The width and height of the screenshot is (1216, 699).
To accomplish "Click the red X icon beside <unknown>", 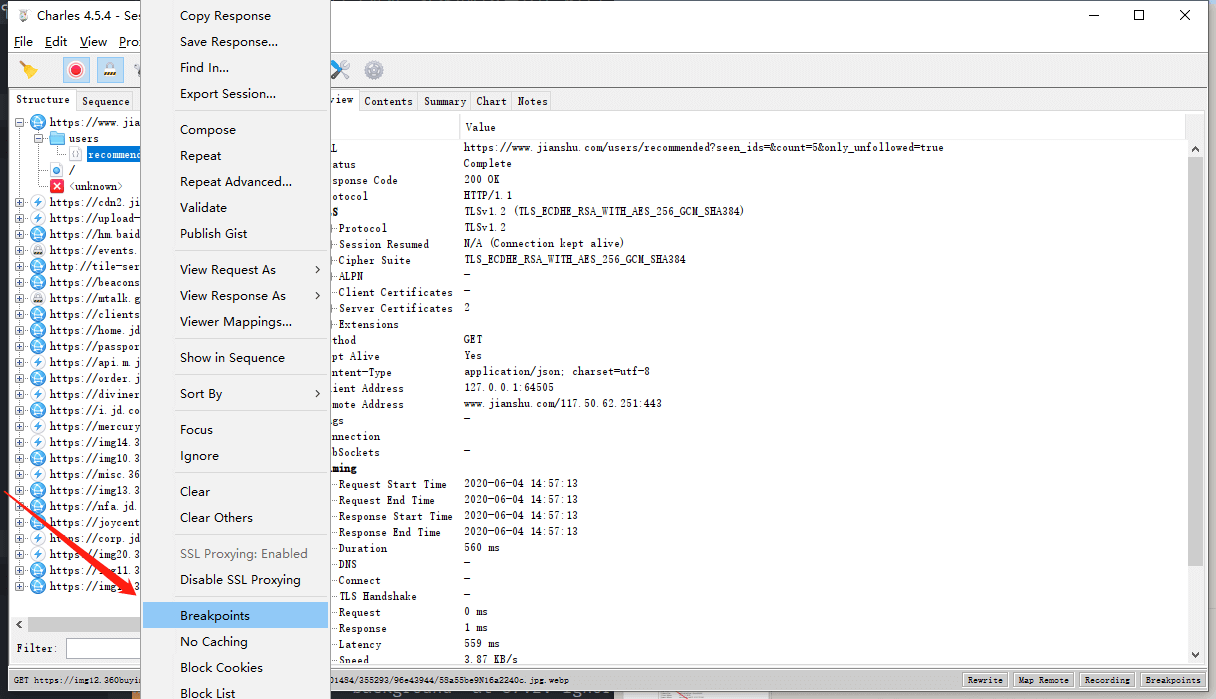I will (x=57, y=186).
